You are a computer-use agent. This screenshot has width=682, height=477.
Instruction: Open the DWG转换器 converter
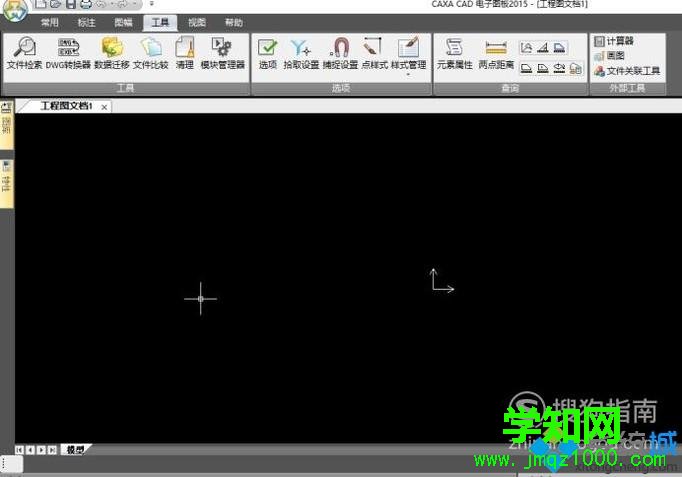tap(68, 53)
